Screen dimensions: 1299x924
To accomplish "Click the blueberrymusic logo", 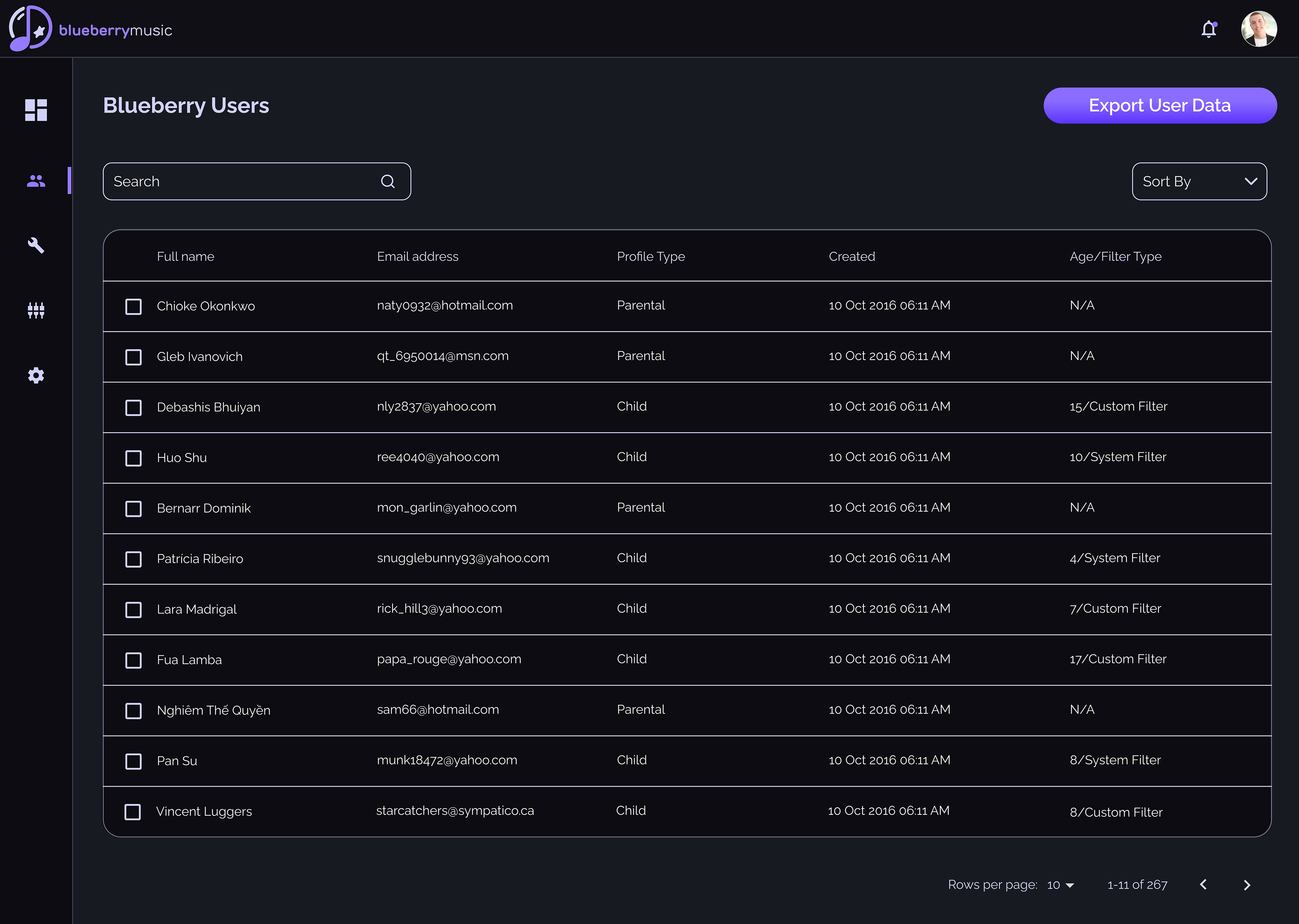I will pyautogui.click(x=91, y=29).
